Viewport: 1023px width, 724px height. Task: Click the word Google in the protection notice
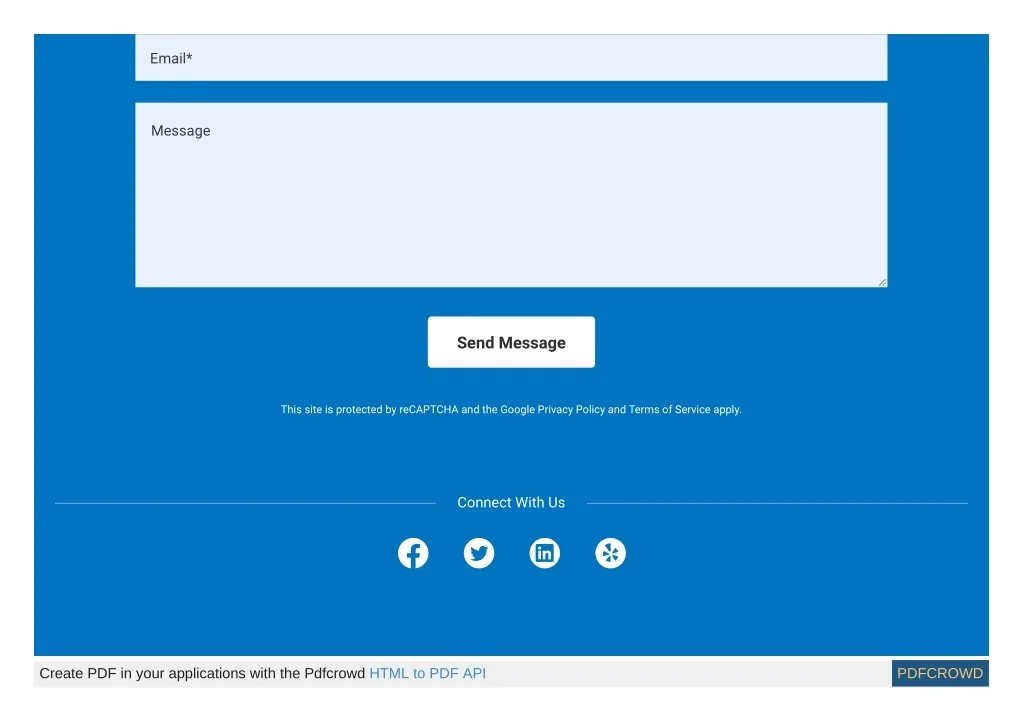click(x=517, y=410)
